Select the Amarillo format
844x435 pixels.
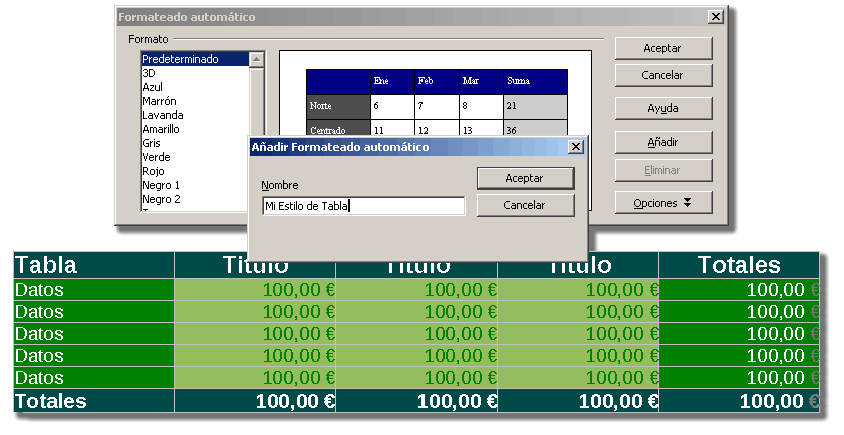[x=195, y=129]
